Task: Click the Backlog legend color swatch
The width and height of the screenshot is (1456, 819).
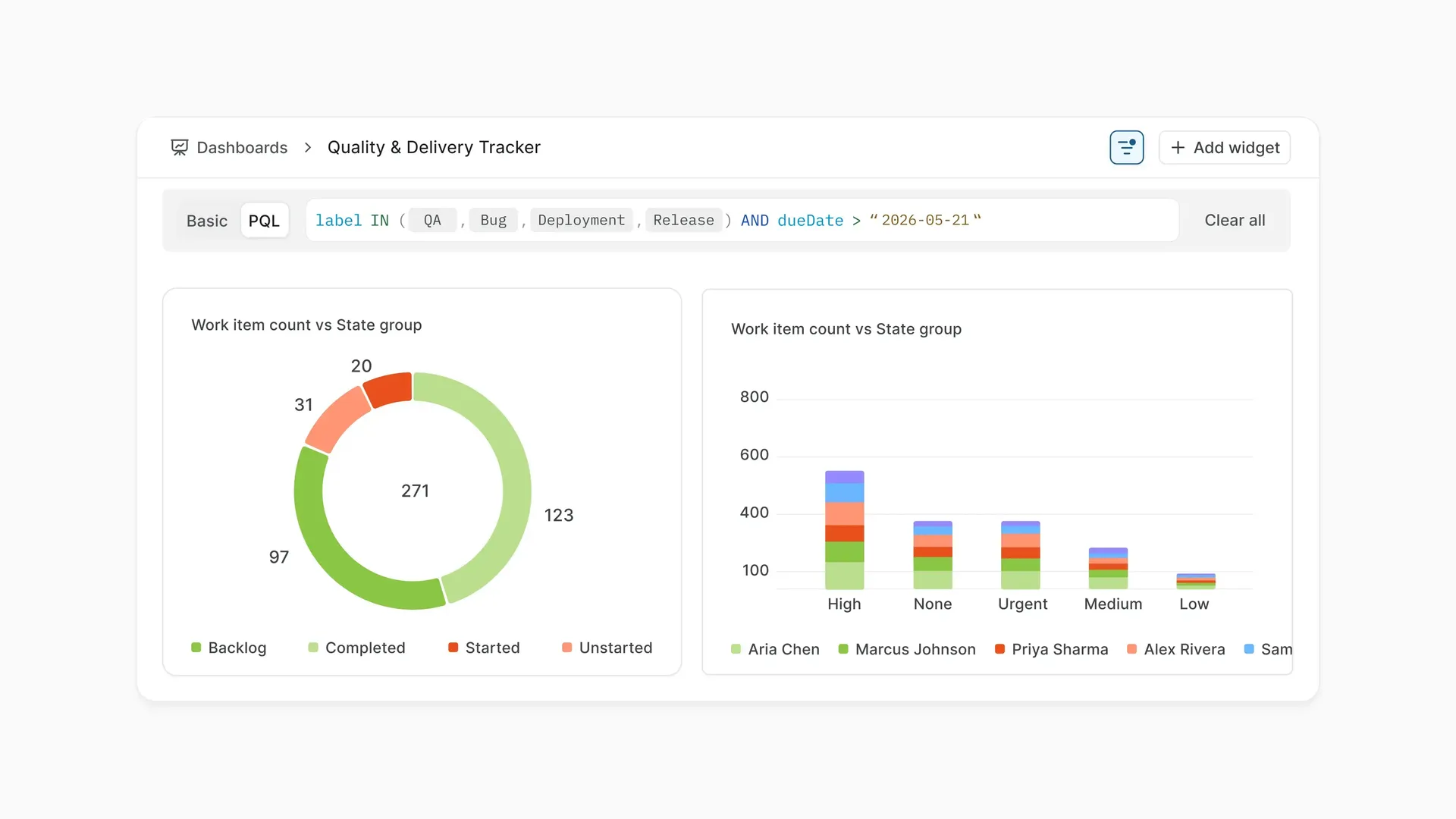Action: (x=196, y=648)
